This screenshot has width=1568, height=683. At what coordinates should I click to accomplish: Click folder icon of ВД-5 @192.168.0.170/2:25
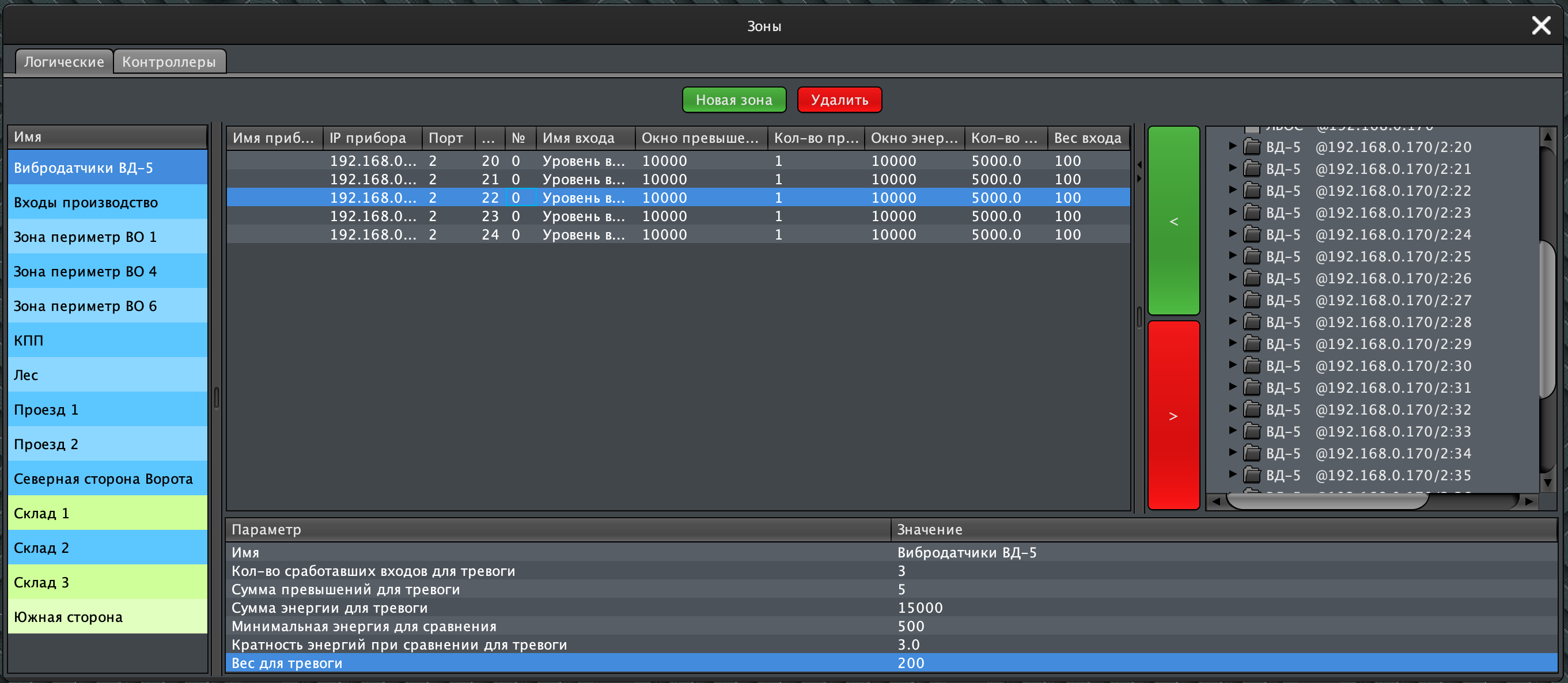coord(1252,256)
